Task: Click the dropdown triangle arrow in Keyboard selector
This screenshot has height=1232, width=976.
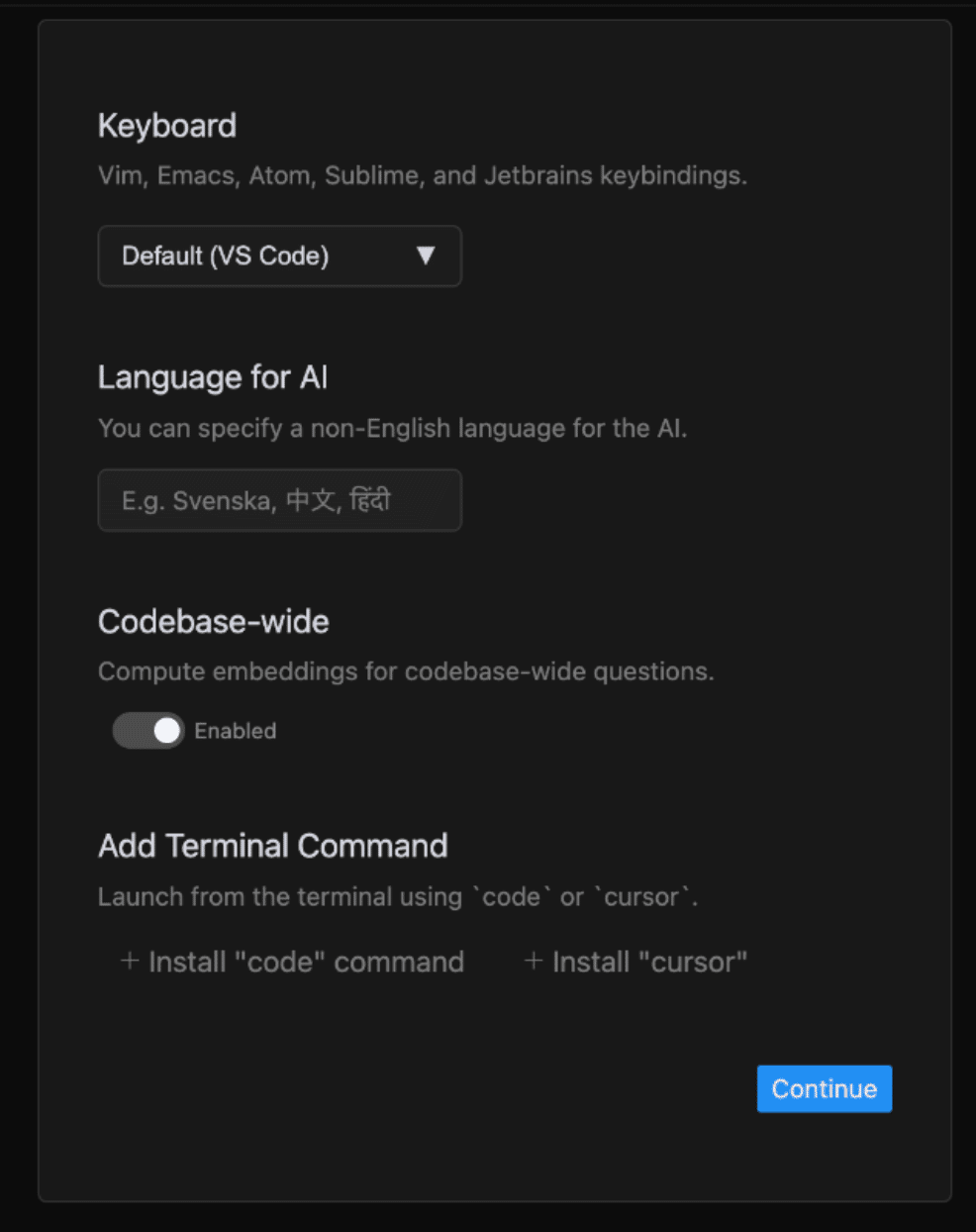Action: point(426,256)
